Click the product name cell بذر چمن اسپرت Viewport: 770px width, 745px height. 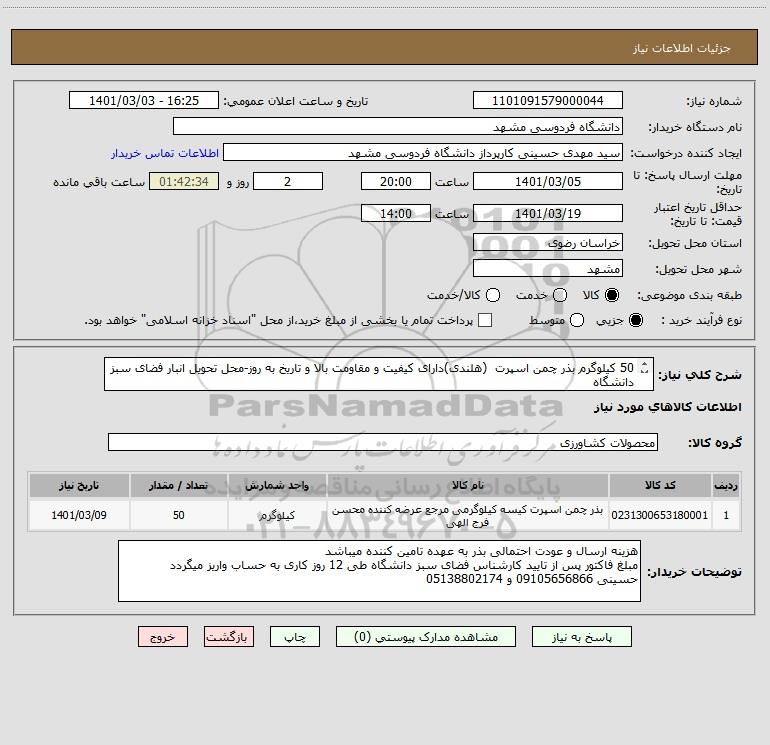click(468, 515)
